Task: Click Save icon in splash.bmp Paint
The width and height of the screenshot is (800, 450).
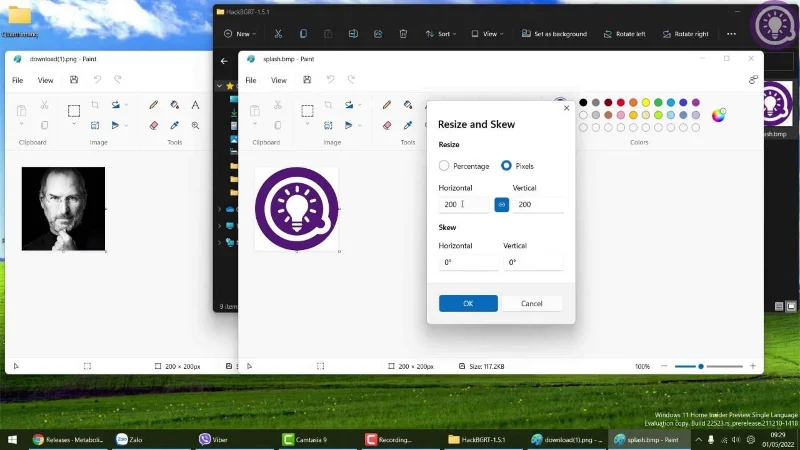Action: [307, 80]
